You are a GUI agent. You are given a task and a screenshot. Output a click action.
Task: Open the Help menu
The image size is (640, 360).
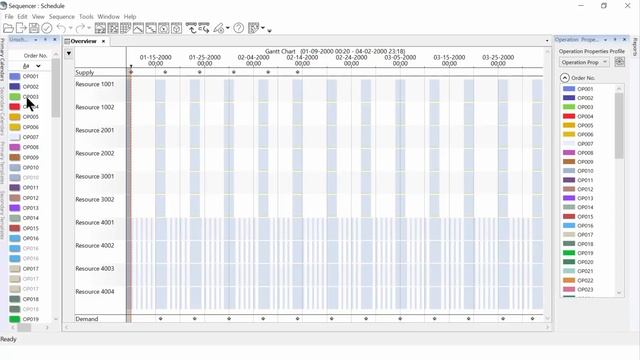point(130,17)
